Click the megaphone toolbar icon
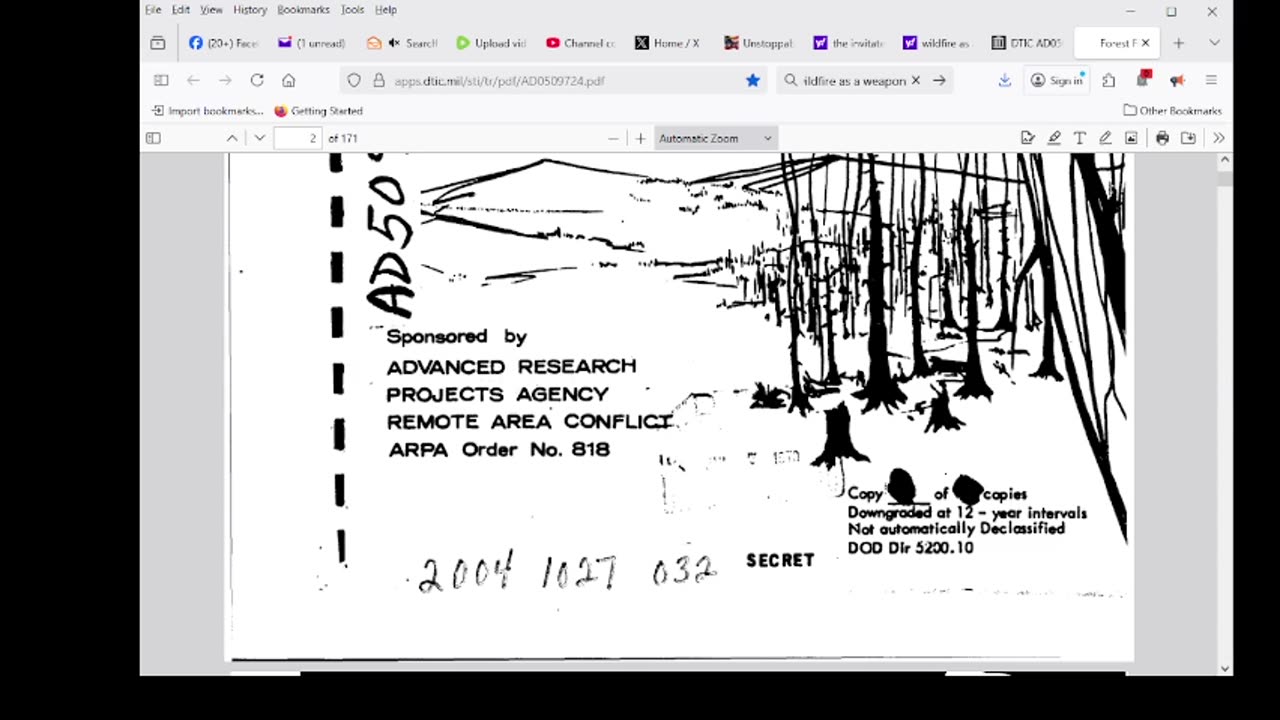 click(x=1177, y=80)
